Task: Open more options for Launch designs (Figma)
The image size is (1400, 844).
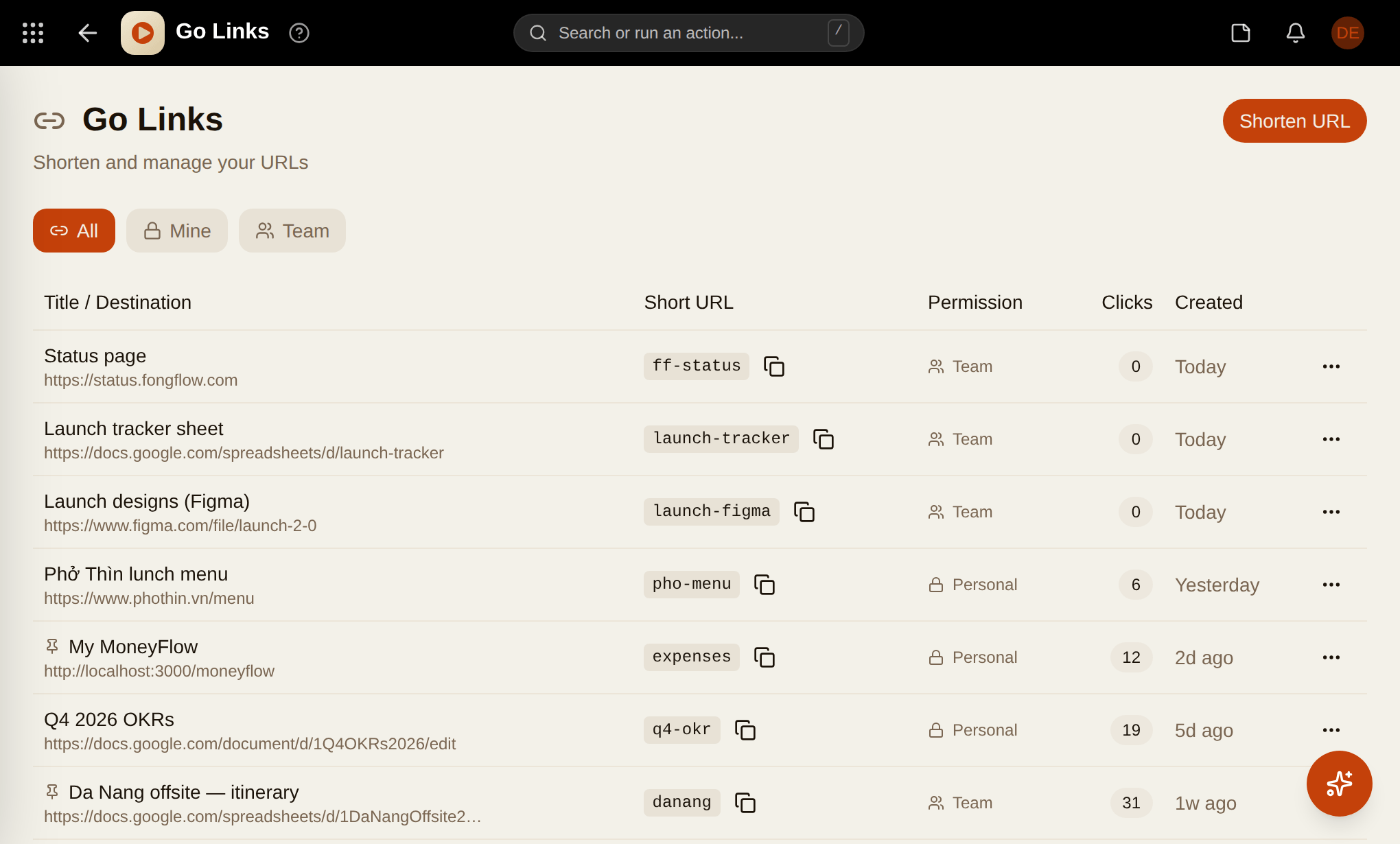Action: (x=1331, y=512)
